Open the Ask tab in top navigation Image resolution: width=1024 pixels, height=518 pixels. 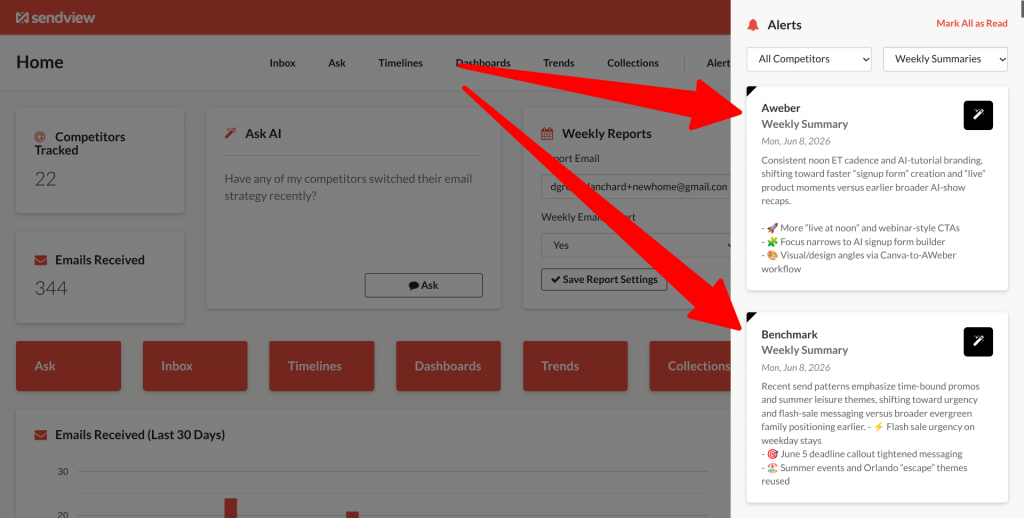337,63
